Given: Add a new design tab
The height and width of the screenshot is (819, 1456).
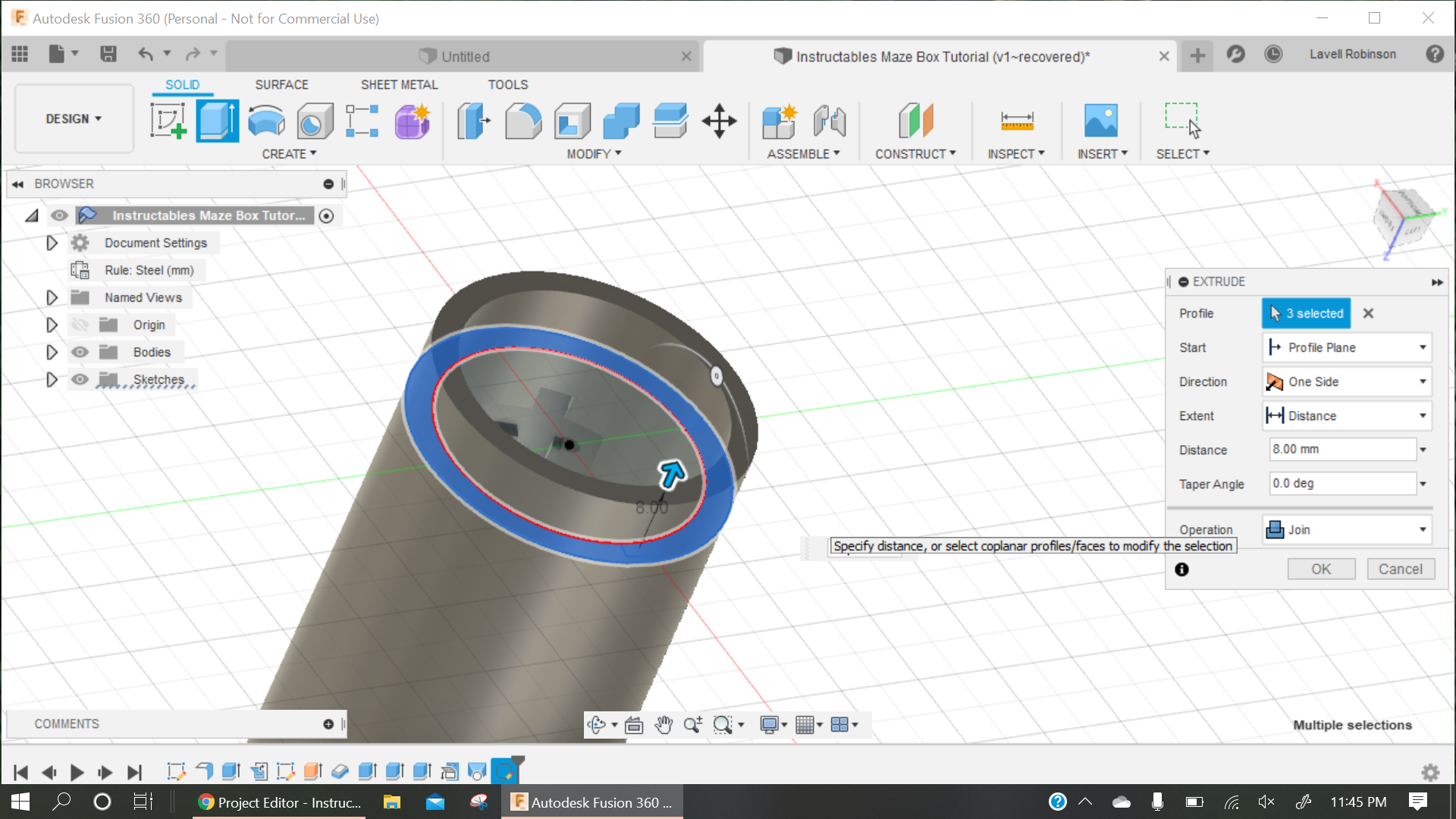Looking at the screenshot, I should pyautogui.click(x=1197, y=55).
